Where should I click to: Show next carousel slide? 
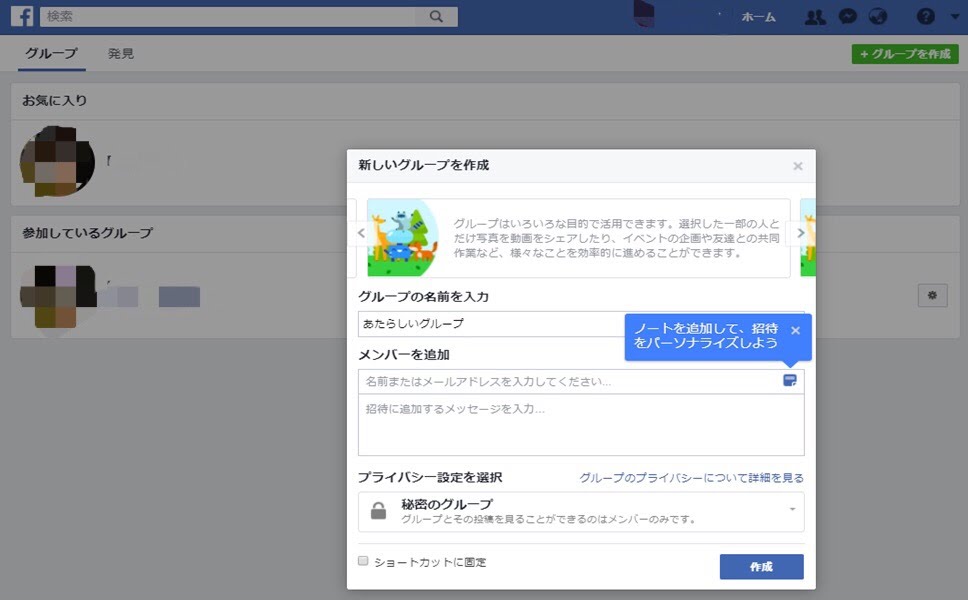coord(801,233)
